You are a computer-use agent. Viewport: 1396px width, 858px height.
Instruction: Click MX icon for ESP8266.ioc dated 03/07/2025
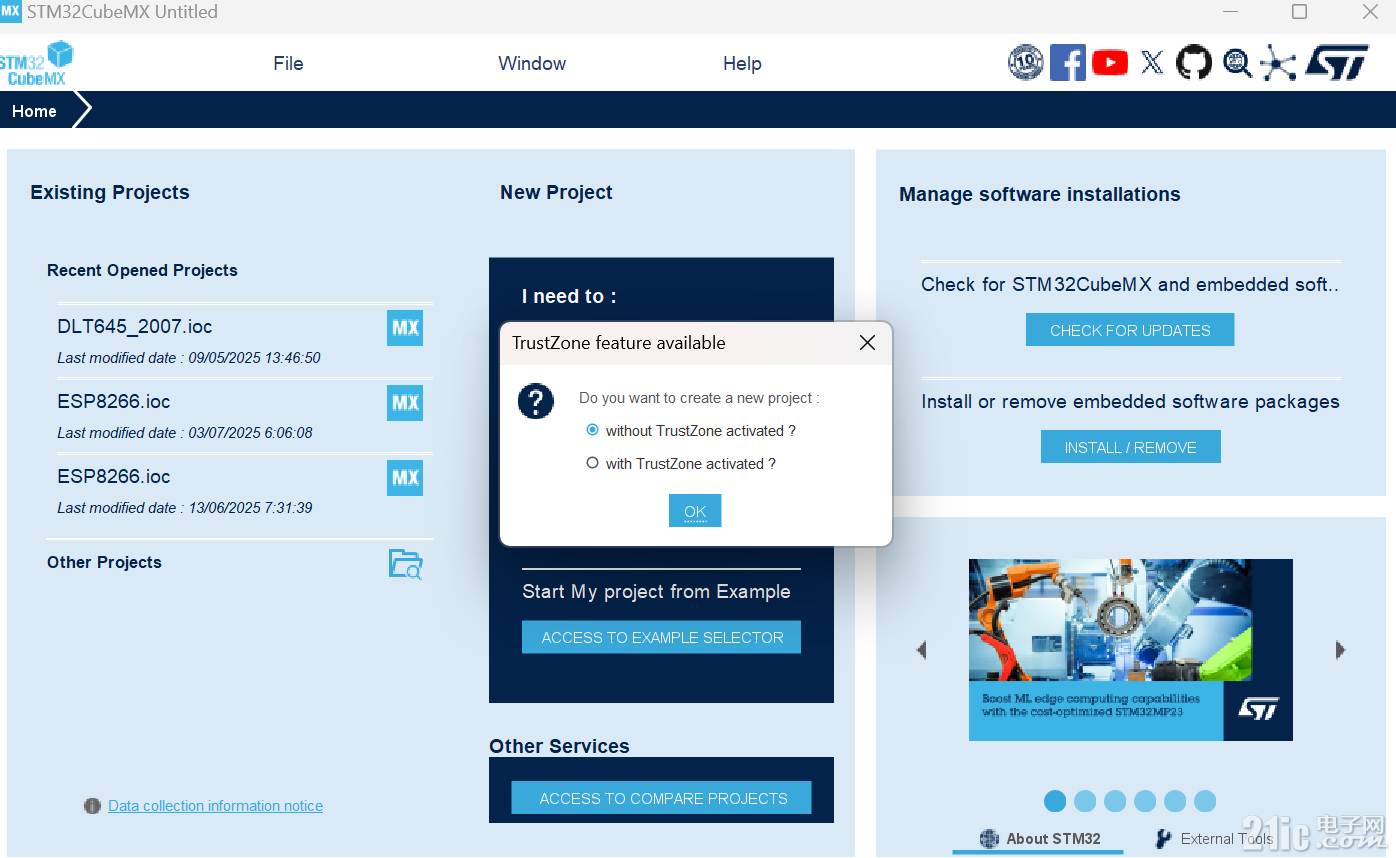point(405,403)
